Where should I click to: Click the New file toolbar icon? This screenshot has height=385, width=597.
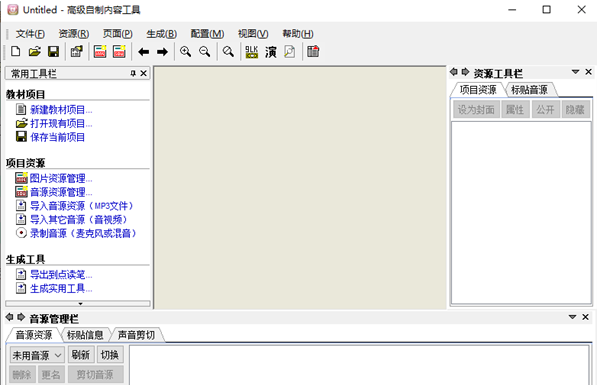tap(16, 51)
